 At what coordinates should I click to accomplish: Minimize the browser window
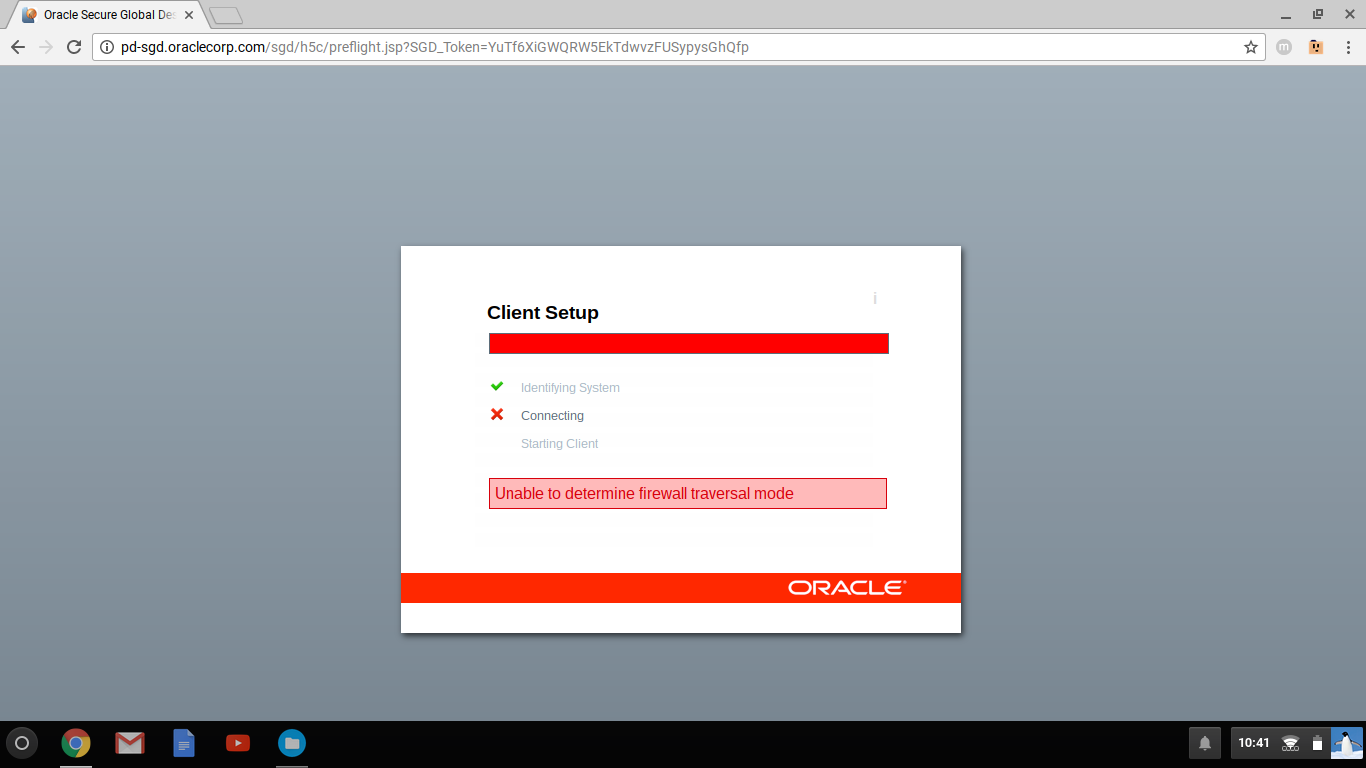1285,15
